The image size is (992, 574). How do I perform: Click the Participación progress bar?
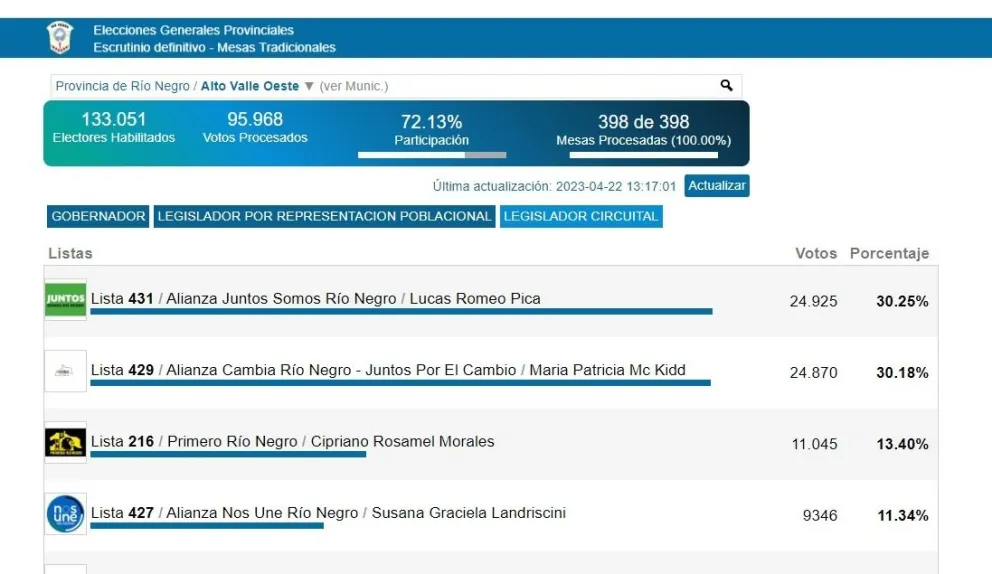[432, 155]
